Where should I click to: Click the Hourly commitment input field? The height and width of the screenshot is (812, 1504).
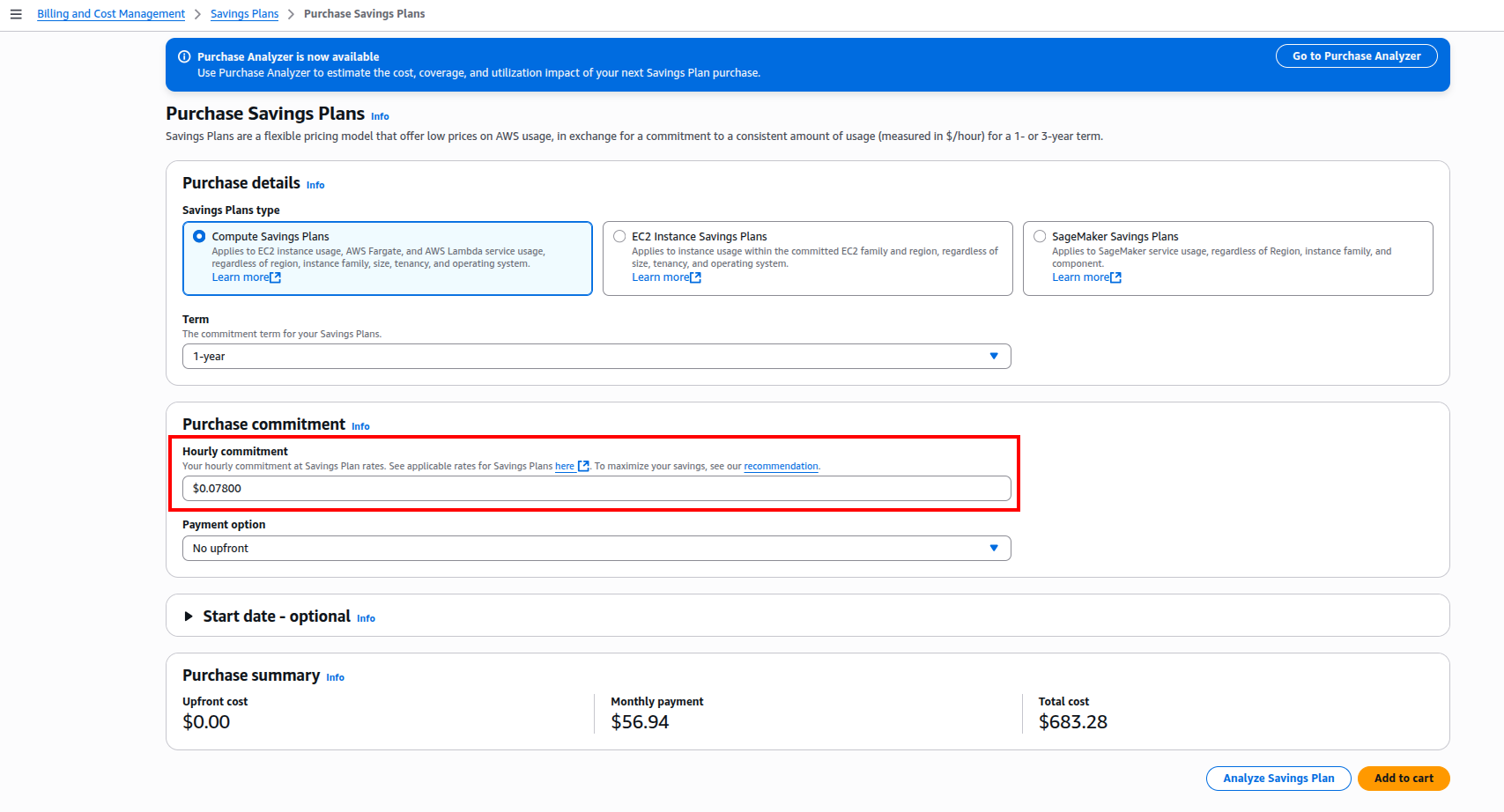click(596, 489)
